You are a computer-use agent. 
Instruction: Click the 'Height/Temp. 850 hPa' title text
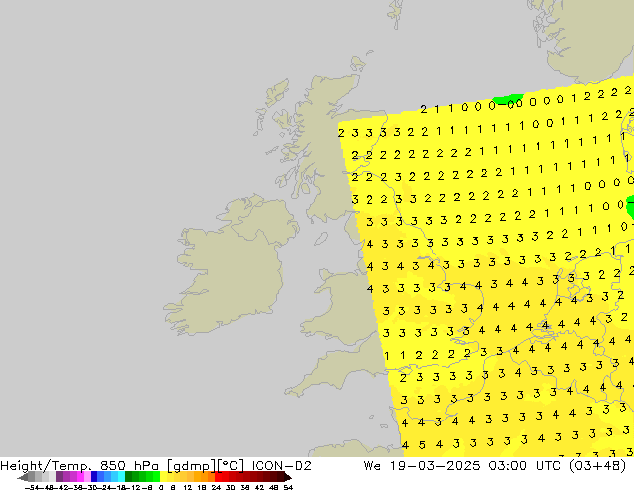[81, 466]
